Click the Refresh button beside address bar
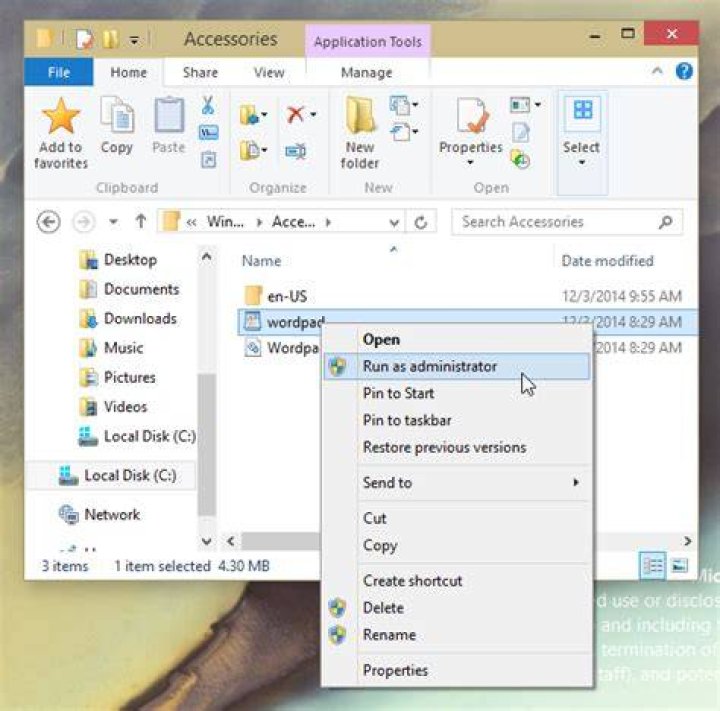The width and height of the screenshot is (720, 711). click(x=421, y=223)
